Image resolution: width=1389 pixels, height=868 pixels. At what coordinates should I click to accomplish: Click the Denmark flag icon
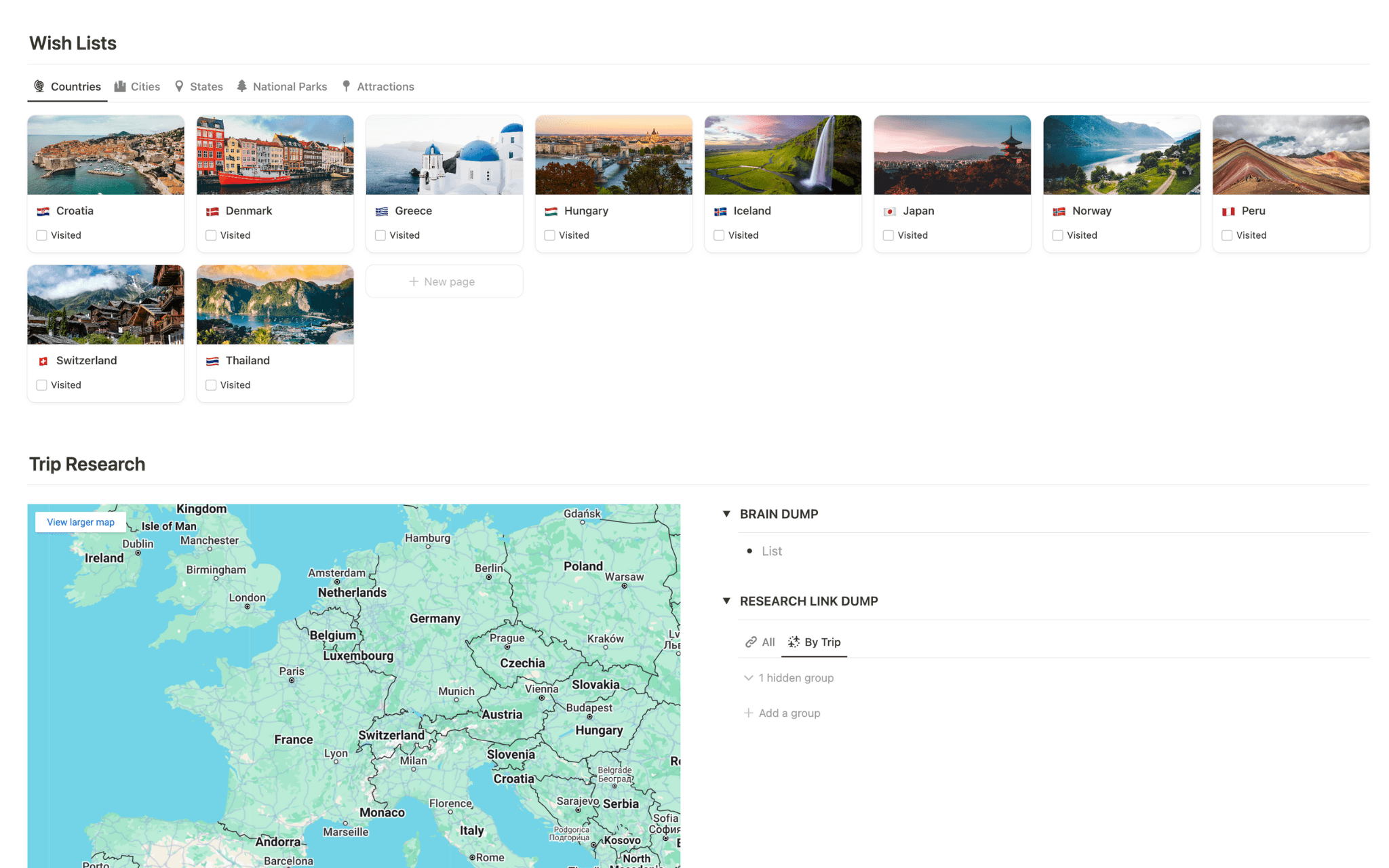pyautogui.click(x=212, y=212)
